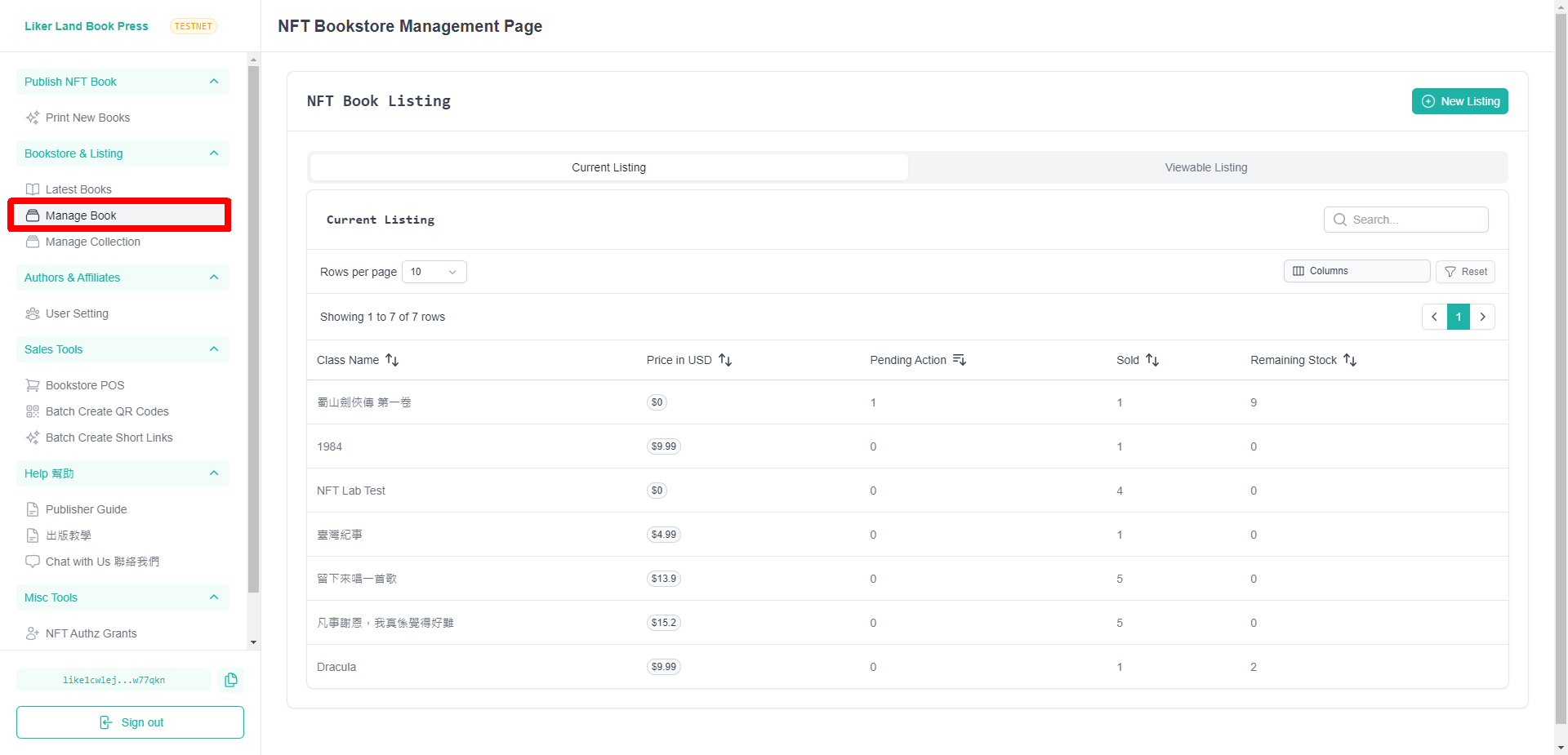Collapse the Sales Tools section
This screenshot has width=1568, height=755.
214,349
